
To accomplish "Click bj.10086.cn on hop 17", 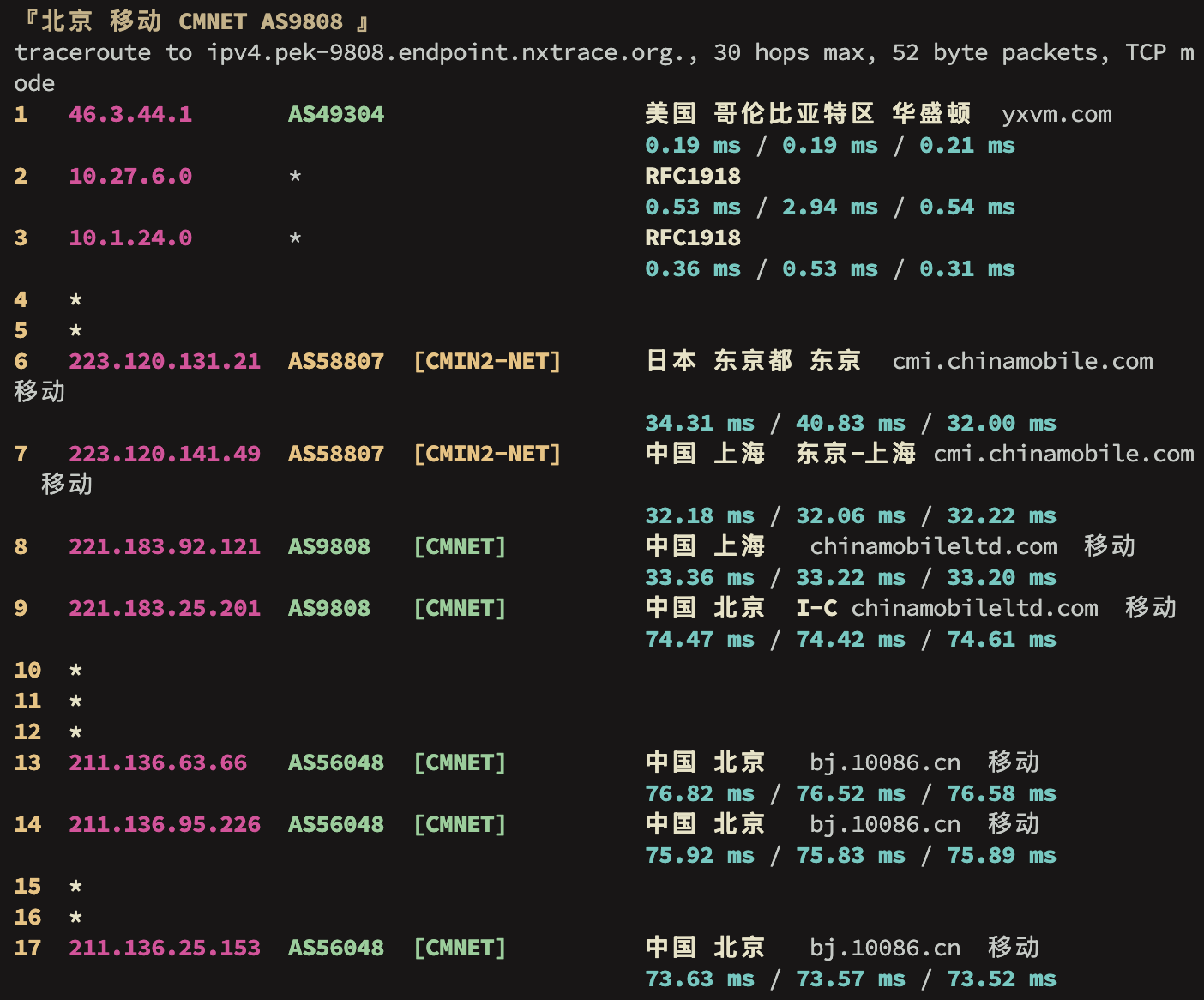I will click(885, 948).
